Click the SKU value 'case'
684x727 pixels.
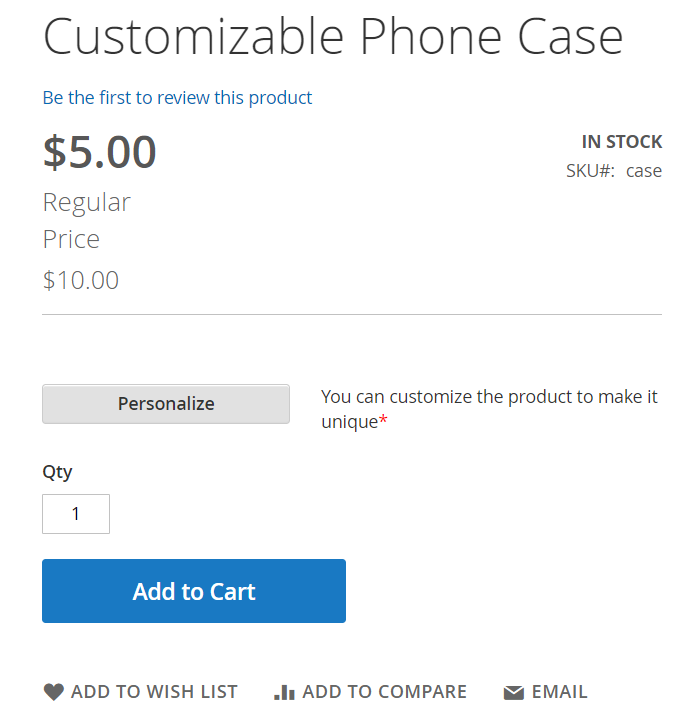click(x=644, y=171)
